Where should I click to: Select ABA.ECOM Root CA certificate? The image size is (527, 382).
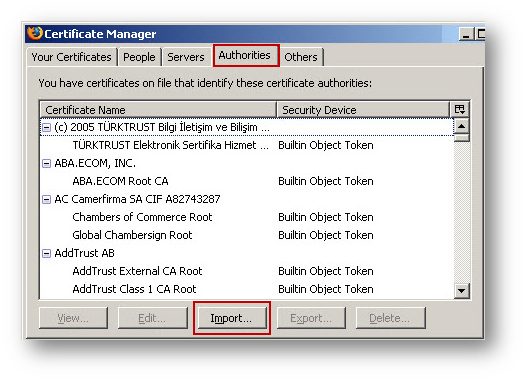click(x=120, y=181)
